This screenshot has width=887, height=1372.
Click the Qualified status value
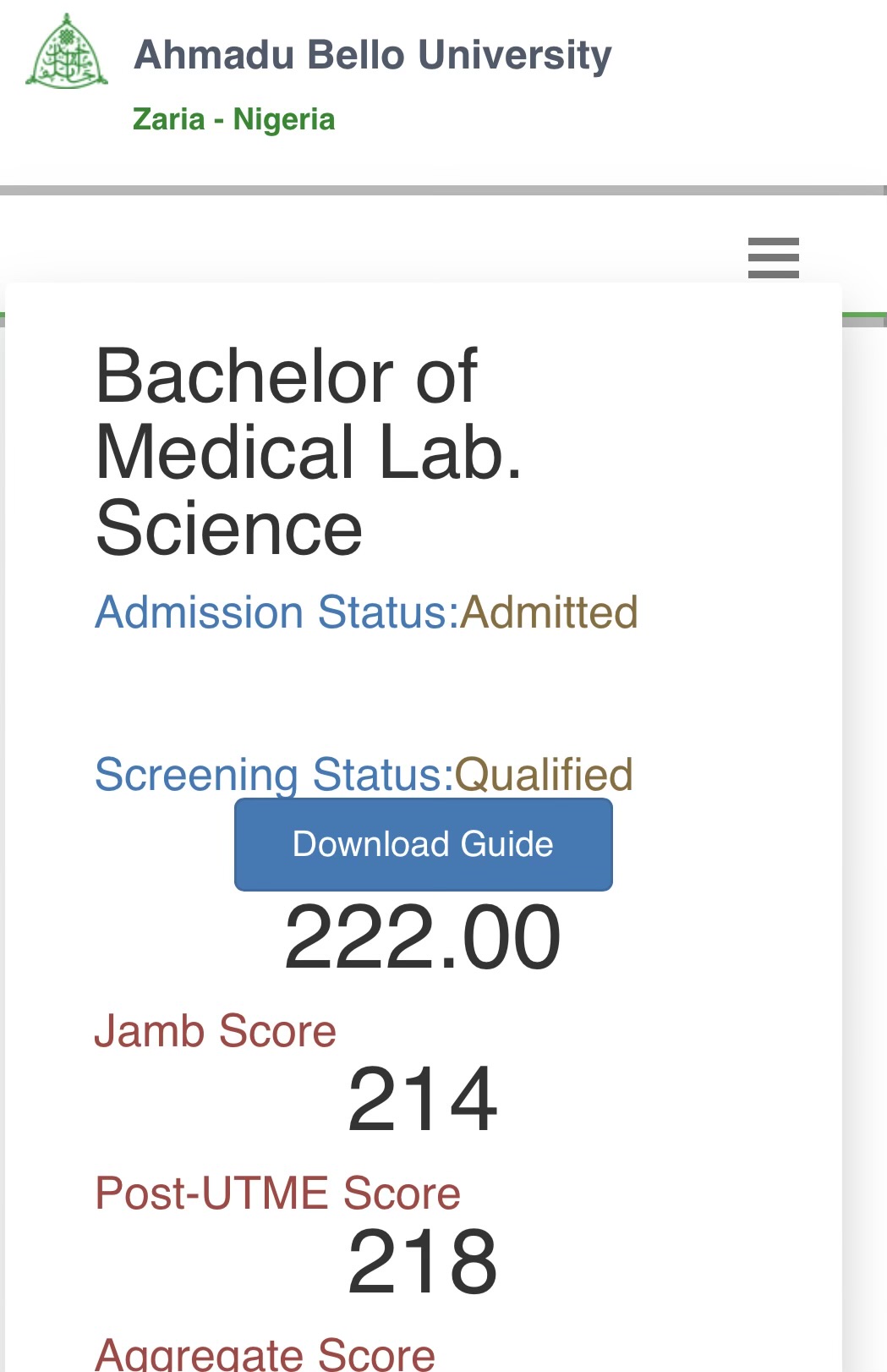click(544, 774)
